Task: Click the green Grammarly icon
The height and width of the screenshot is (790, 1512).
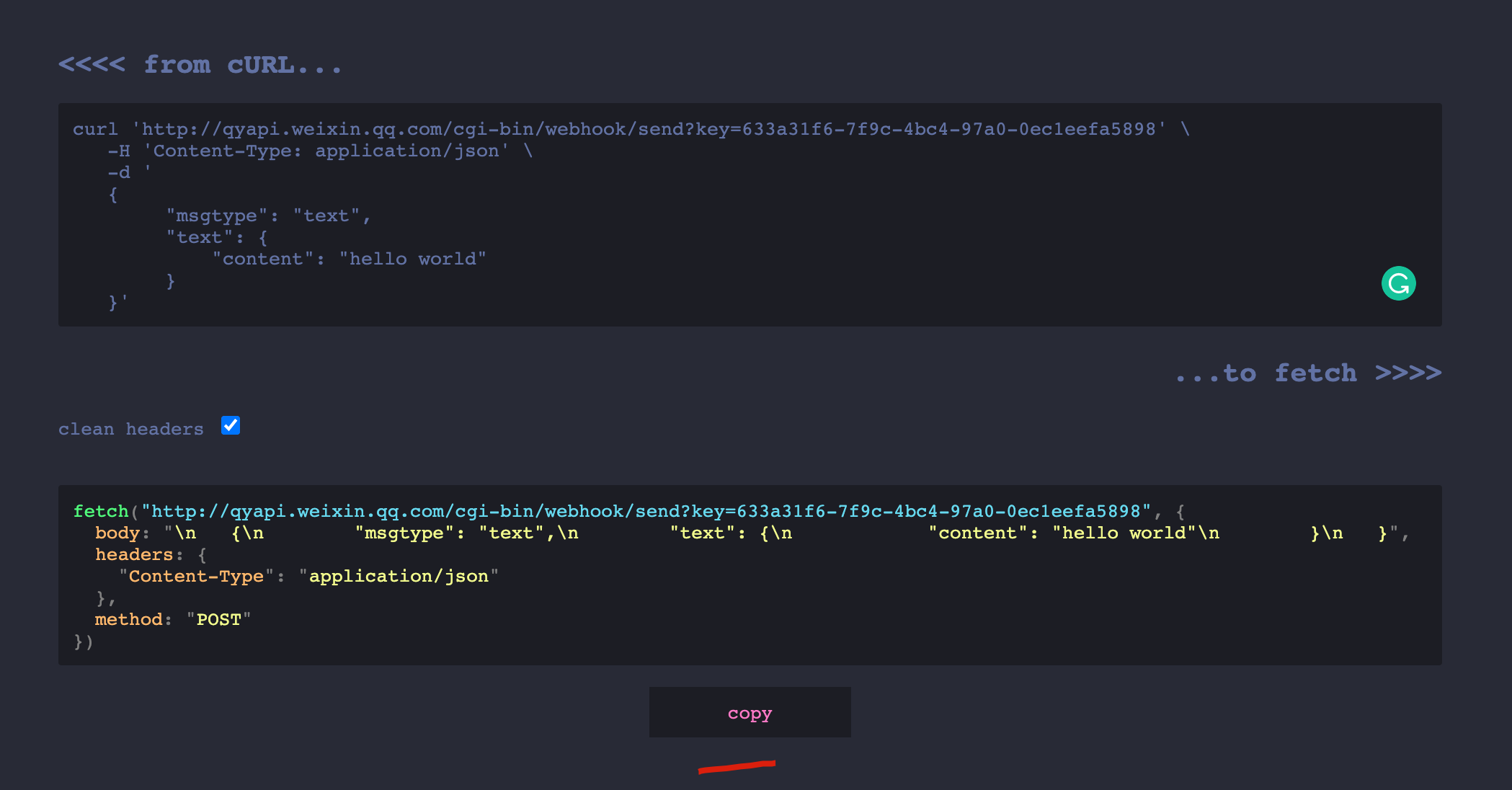Action: tap(1398, 283)
